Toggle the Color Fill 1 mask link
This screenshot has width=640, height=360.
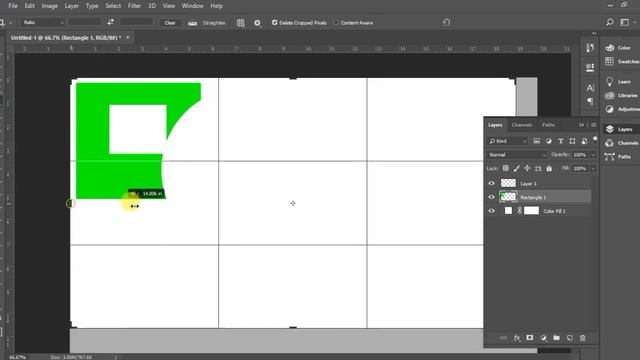tap(520, 211)
